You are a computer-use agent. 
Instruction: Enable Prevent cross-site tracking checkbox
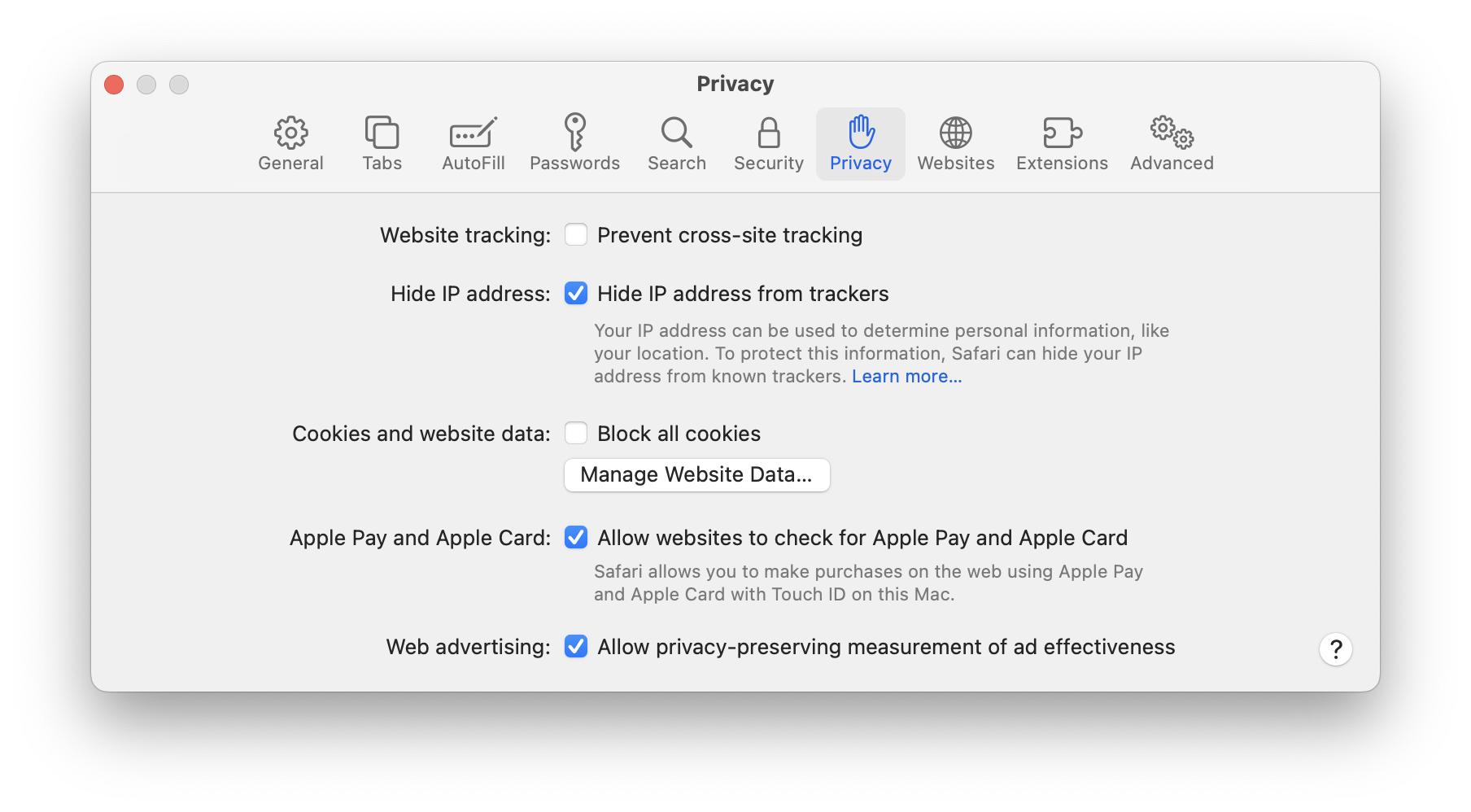click(576, 234)
